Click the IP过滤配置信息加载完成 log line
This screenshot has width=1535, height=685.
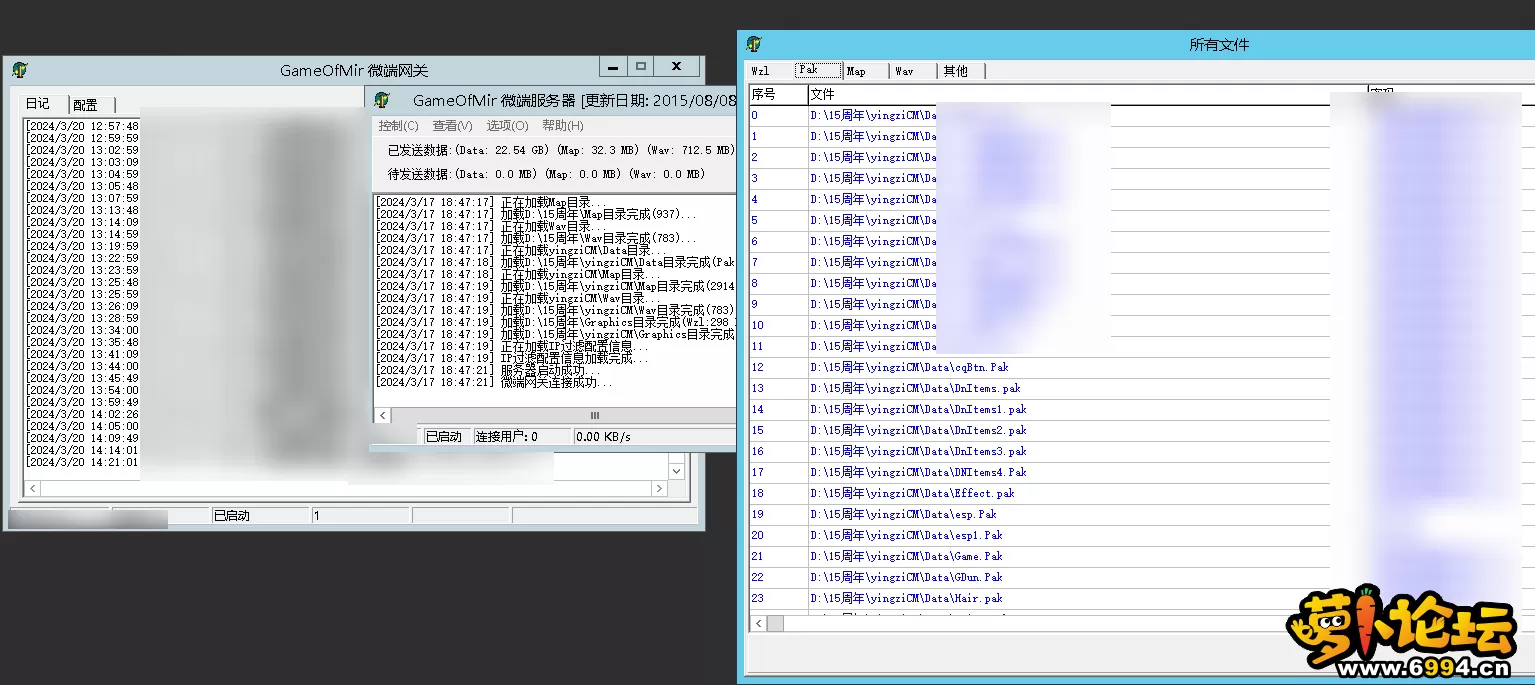pyautogui.click(x=512, y=358)
